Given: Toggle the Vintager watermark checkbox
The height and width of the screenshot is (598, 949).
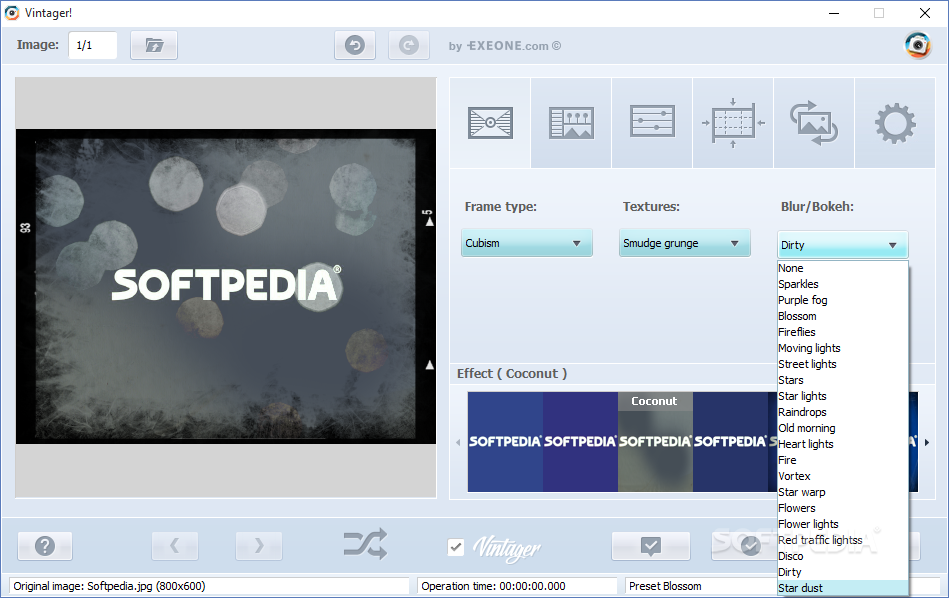Looking at the screenshot, I should coord(456,547).
